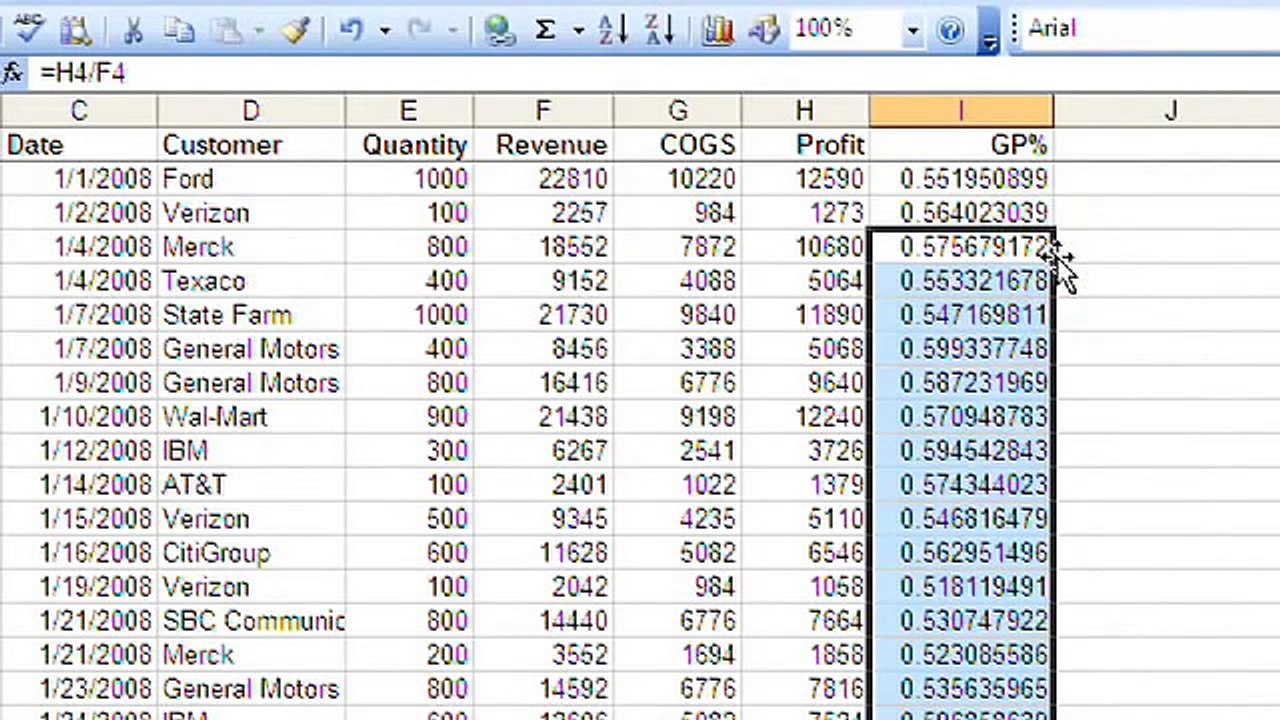Click the Profit header cell
The image size is (1280, 720).
click(x=805, y=145)
